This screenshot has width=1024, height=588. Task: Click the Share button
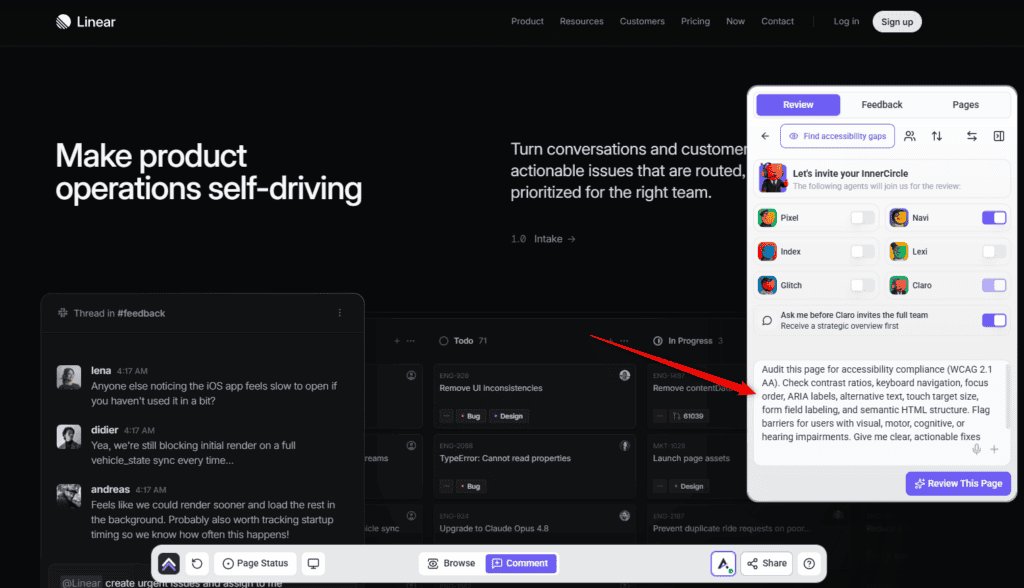click(767, 563)
